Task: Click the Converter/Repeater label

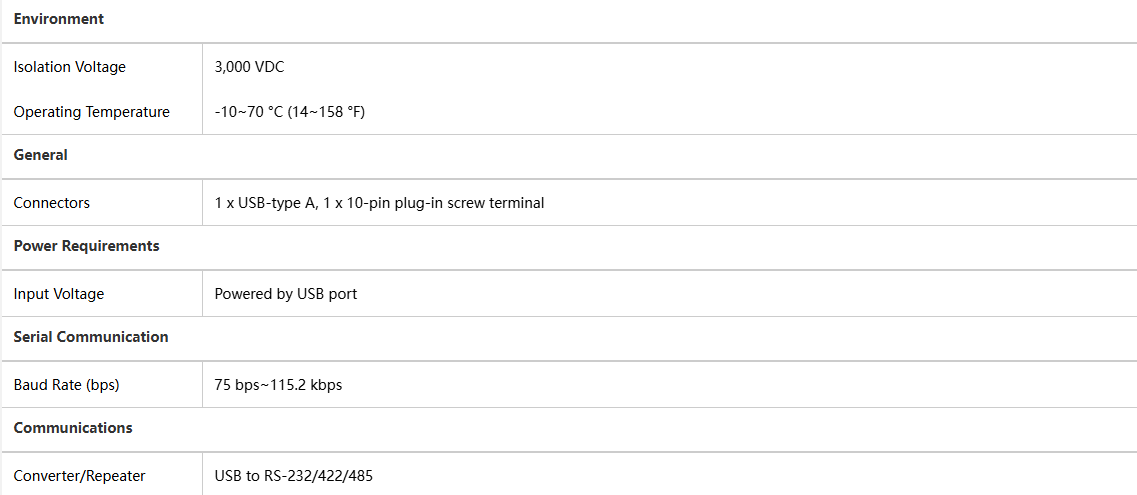Action: click(x=79, y=476)
